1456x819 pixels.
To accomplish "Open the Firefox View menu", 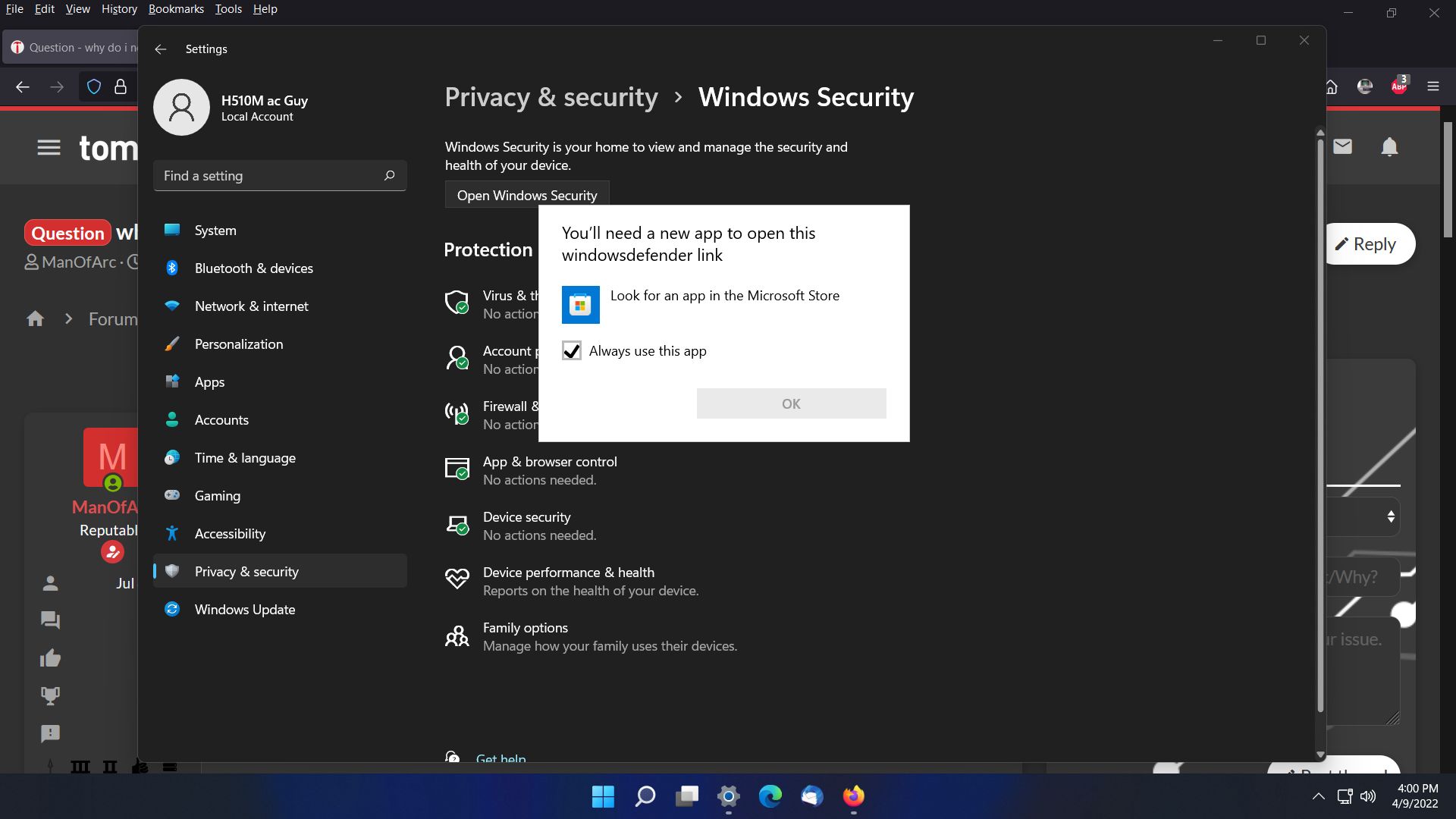I will coord(77,9).
